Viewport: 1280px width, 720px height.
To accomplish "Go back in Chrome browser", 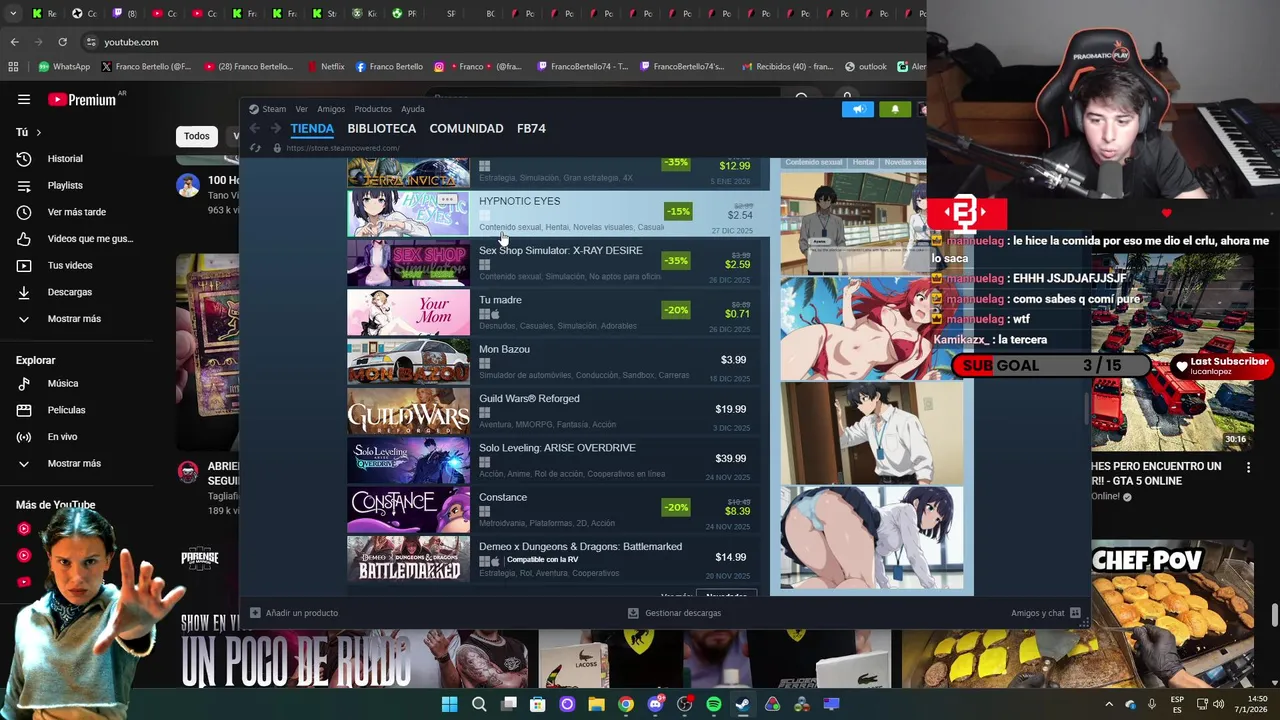I will click(14, 42).
